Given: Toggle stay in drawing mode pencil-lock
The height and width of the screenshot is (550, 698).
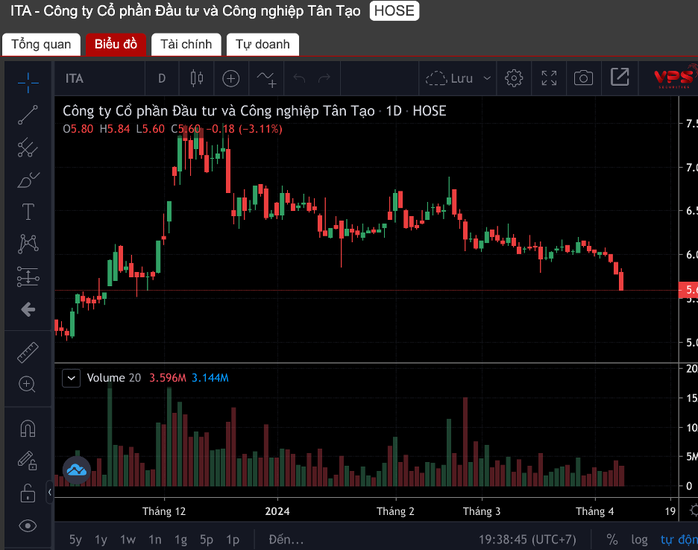Looking at the screenshot, I should 28,461.
